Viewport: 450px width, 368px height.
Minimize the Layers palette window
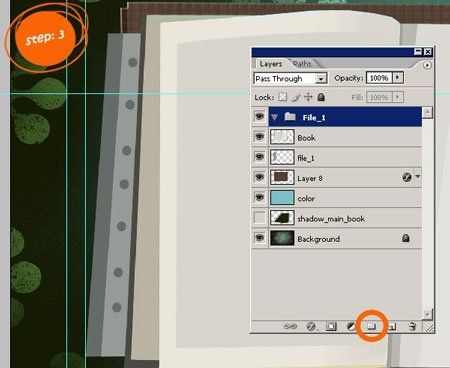click(418, 52)
